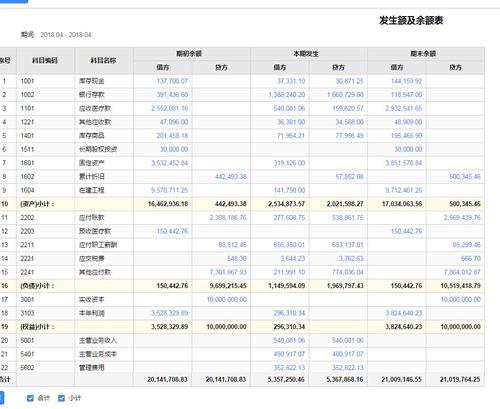Open the 37,331.10 debit amount link
Image resolution: width=500 pixels, height=409 pixels.
[291, 81]
